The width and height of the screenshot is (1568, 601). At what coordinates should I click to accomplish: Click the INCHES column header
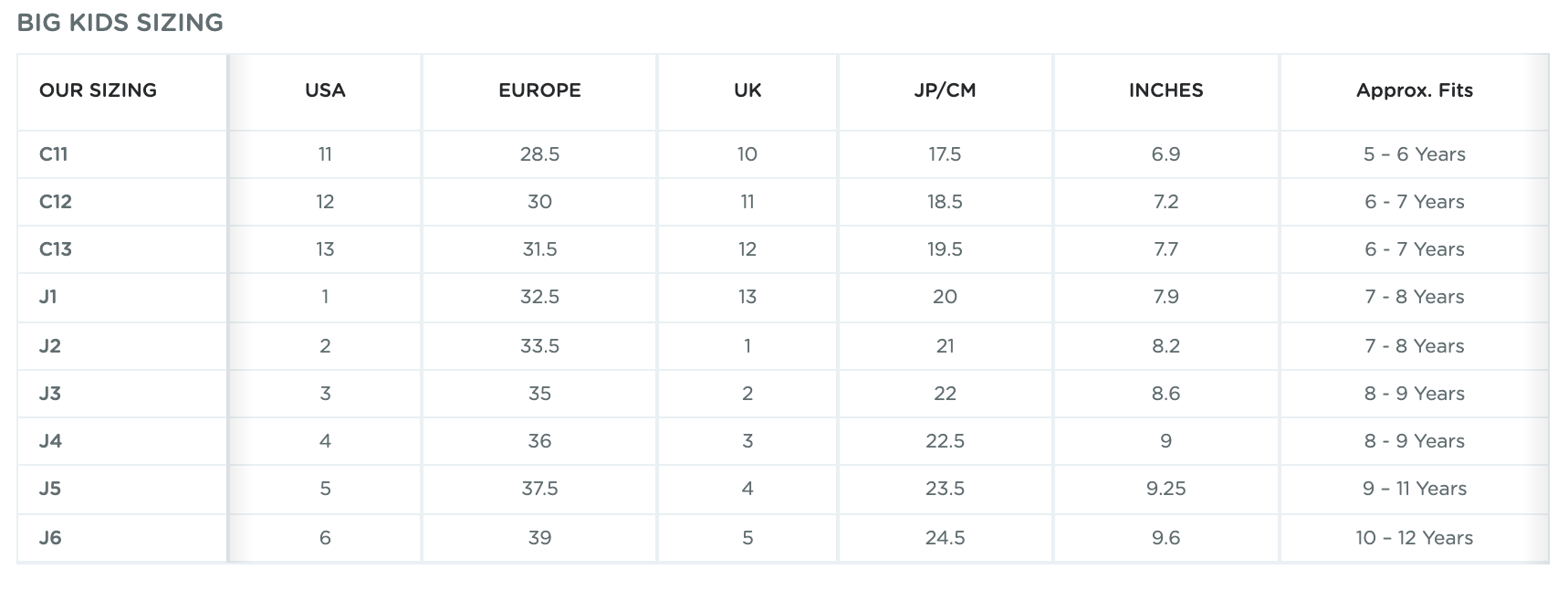(1166, 90)
